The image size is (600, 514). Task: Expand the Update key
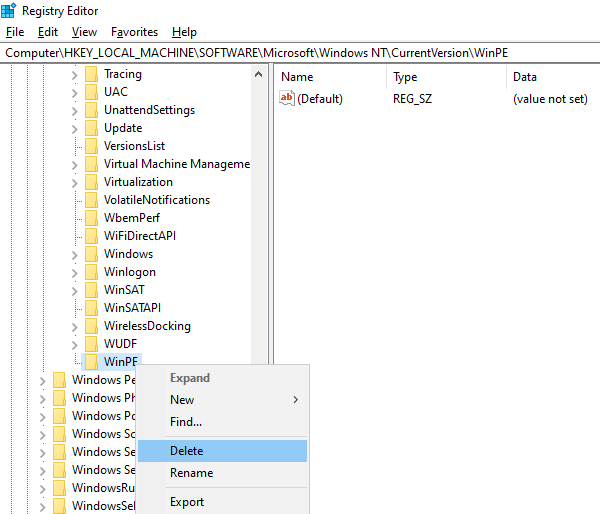coord(75,129)
